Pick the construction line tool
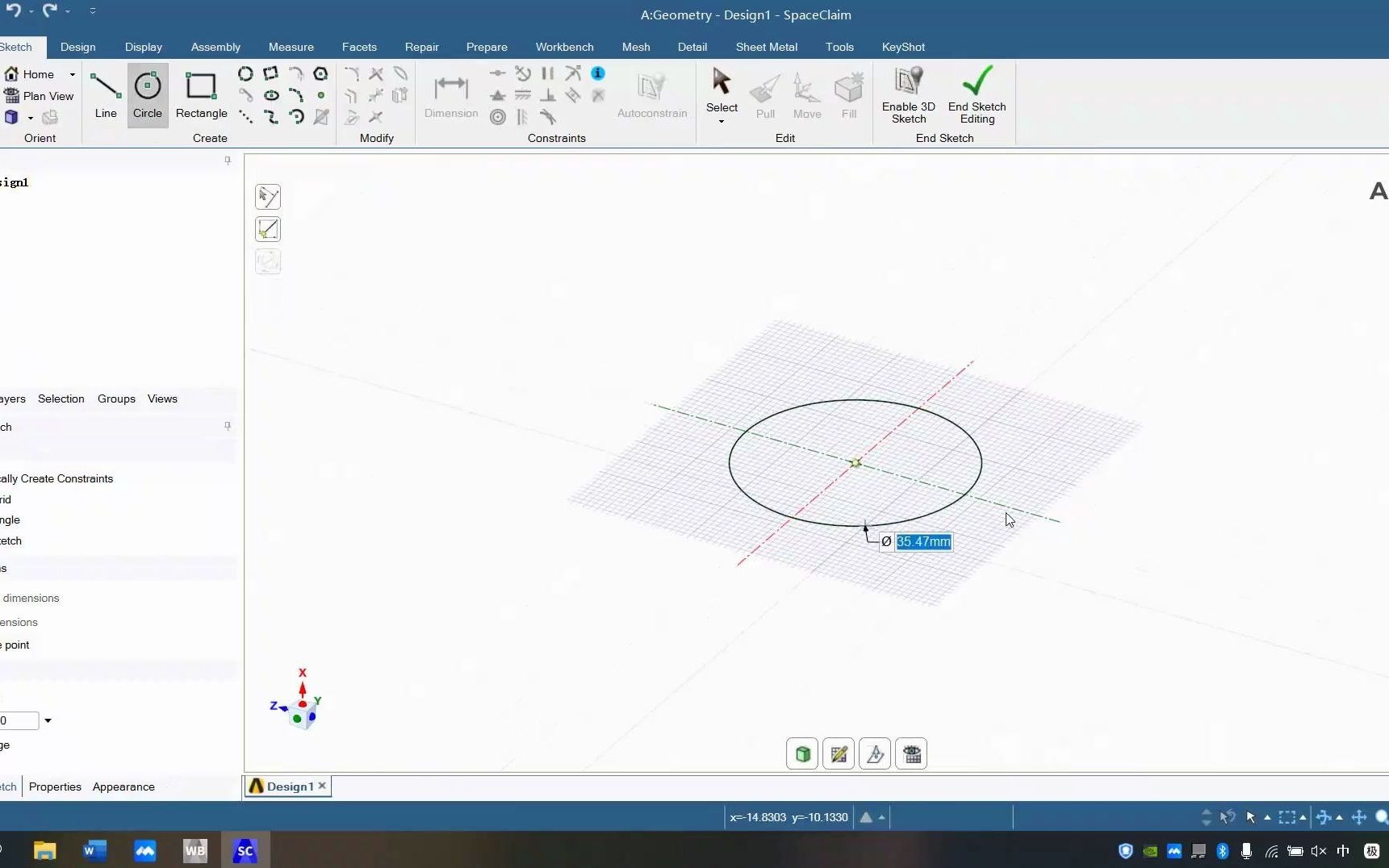 pyautogui.click(x=245, y=117)
